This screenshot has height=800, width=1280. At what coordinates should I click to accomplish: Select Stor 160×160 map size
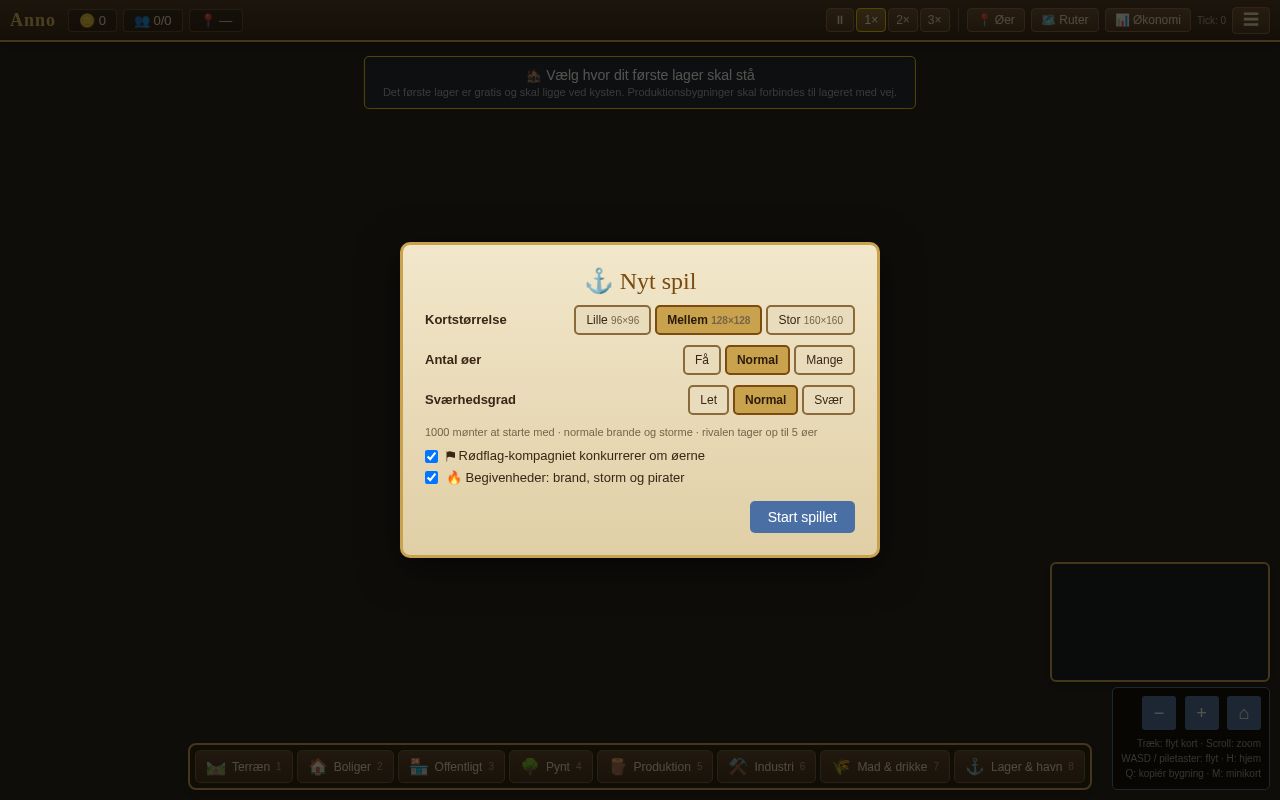coord(811,320)
